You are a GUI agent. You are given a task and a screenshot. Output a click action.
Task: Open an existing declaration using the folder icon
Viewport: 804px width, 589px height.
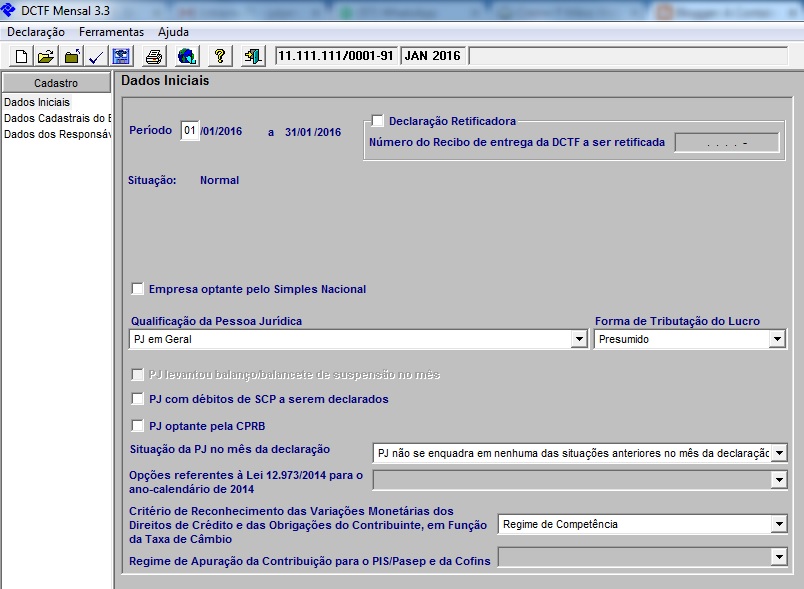click(46, 56)
